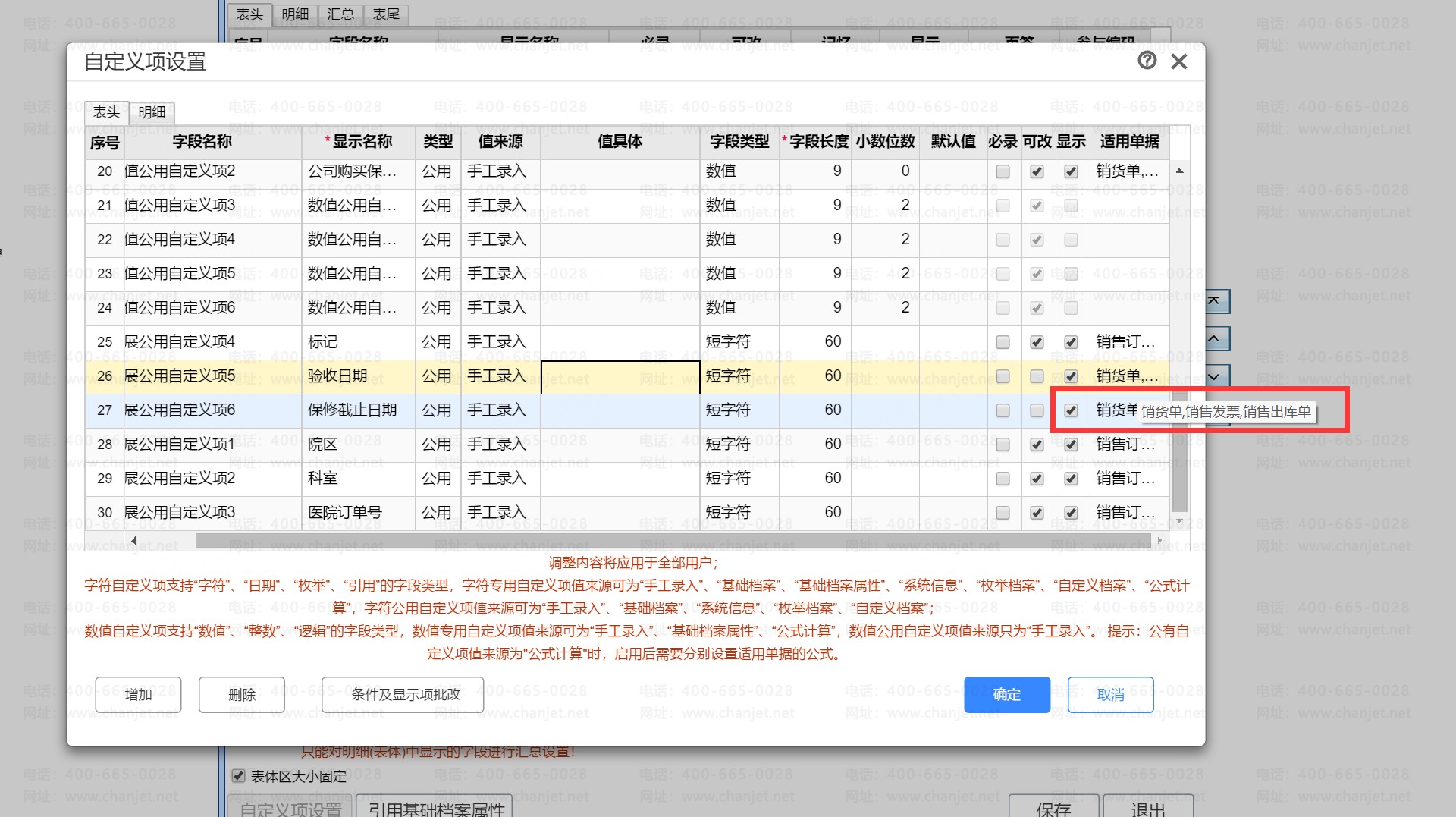1456x817 pixels.
Task: Select field name 展公用自定义项1
Action: click(x=212, y=445)
